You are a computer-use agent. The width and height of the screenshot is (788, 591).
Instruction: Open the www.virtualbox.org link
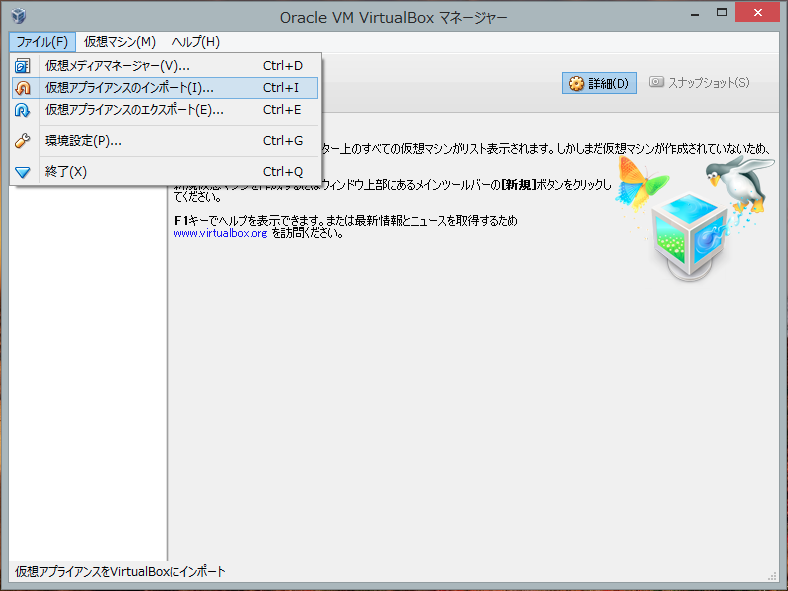coord(220,233)
